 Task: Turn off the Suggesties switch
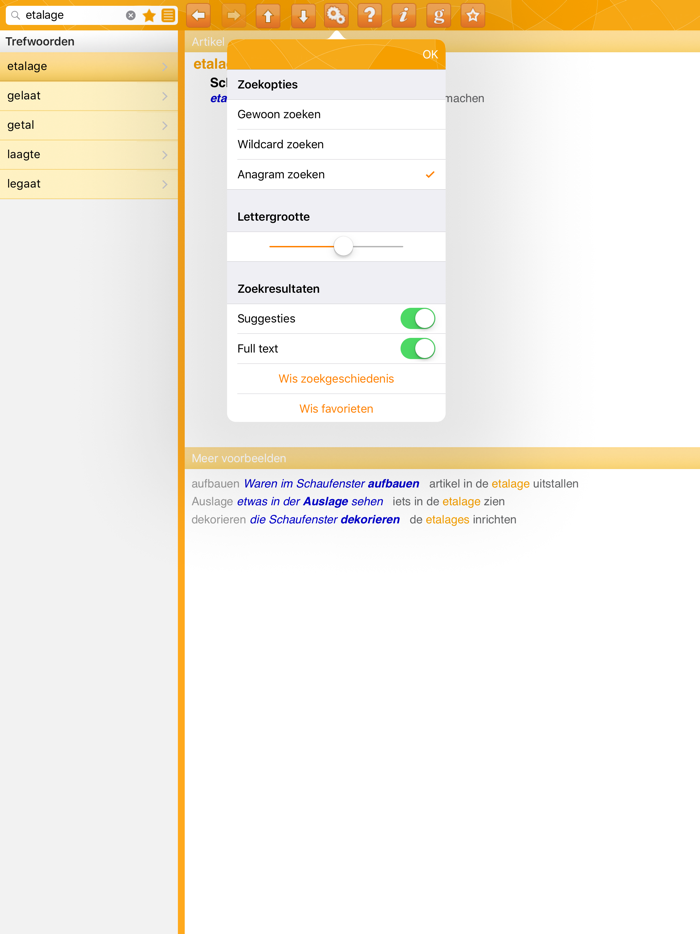[417, 319]
